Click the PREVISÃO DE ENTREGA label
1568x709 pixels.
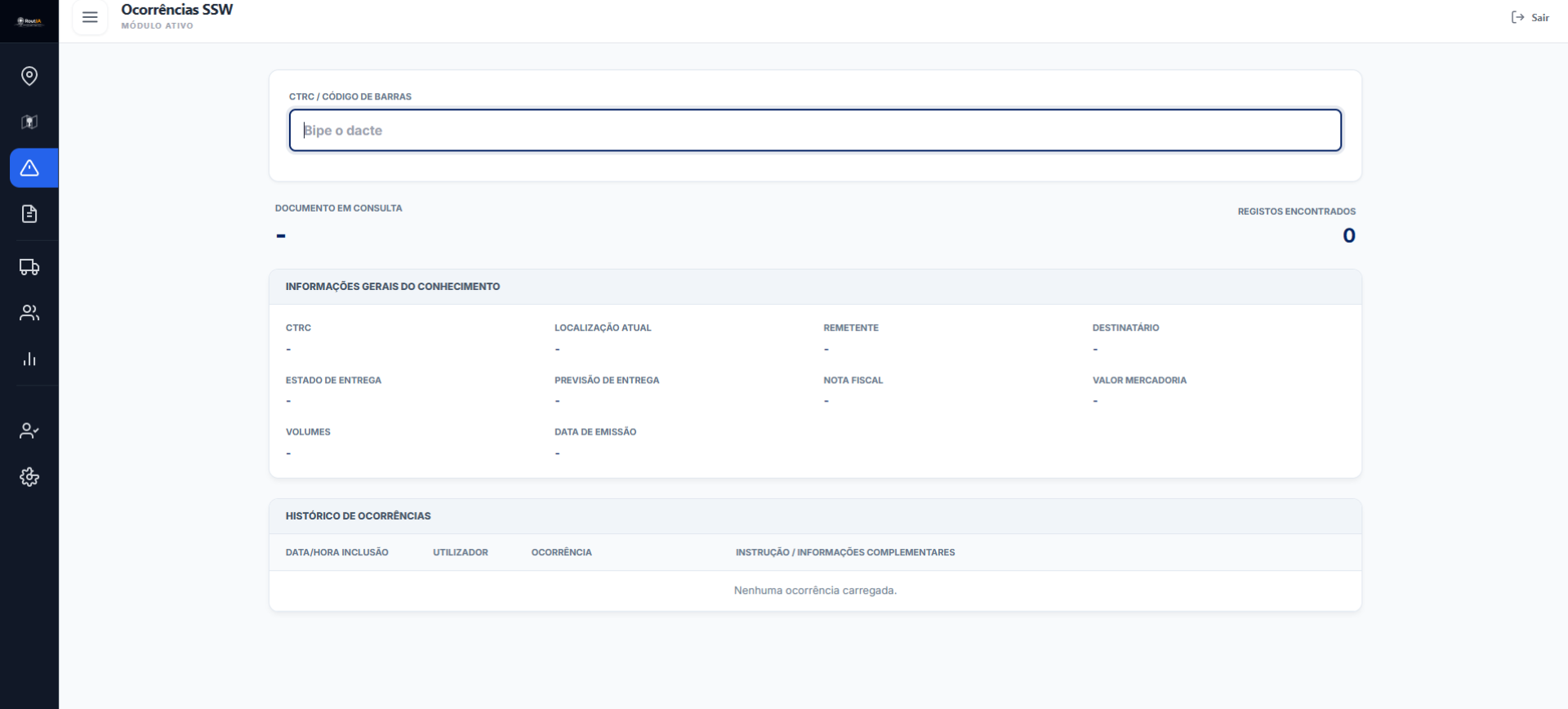(x=607, y=381)
